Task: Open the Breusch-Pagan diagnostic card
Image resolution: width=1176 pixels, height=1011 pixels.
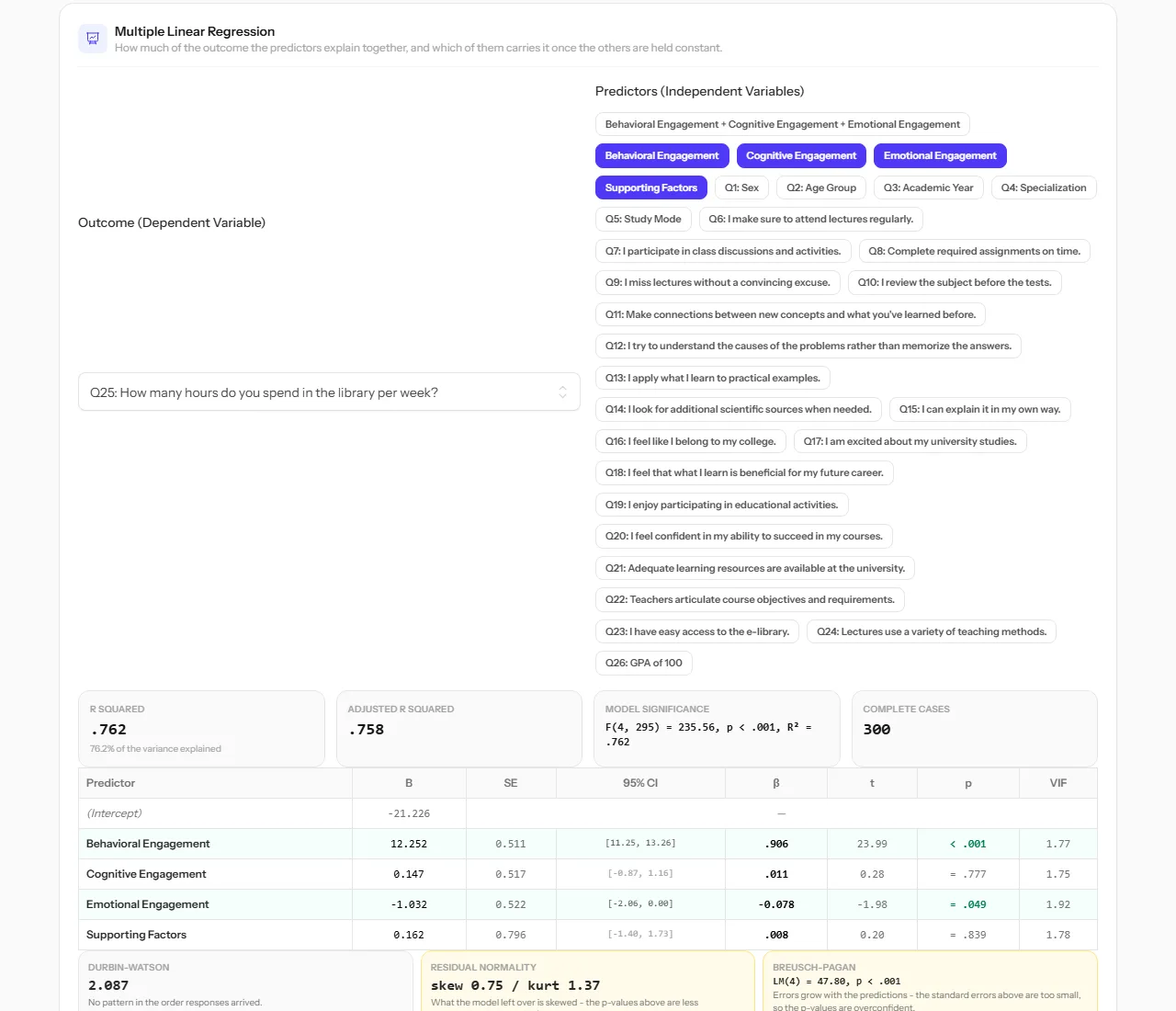Action: pyautogui.click(x=930, y=982)
